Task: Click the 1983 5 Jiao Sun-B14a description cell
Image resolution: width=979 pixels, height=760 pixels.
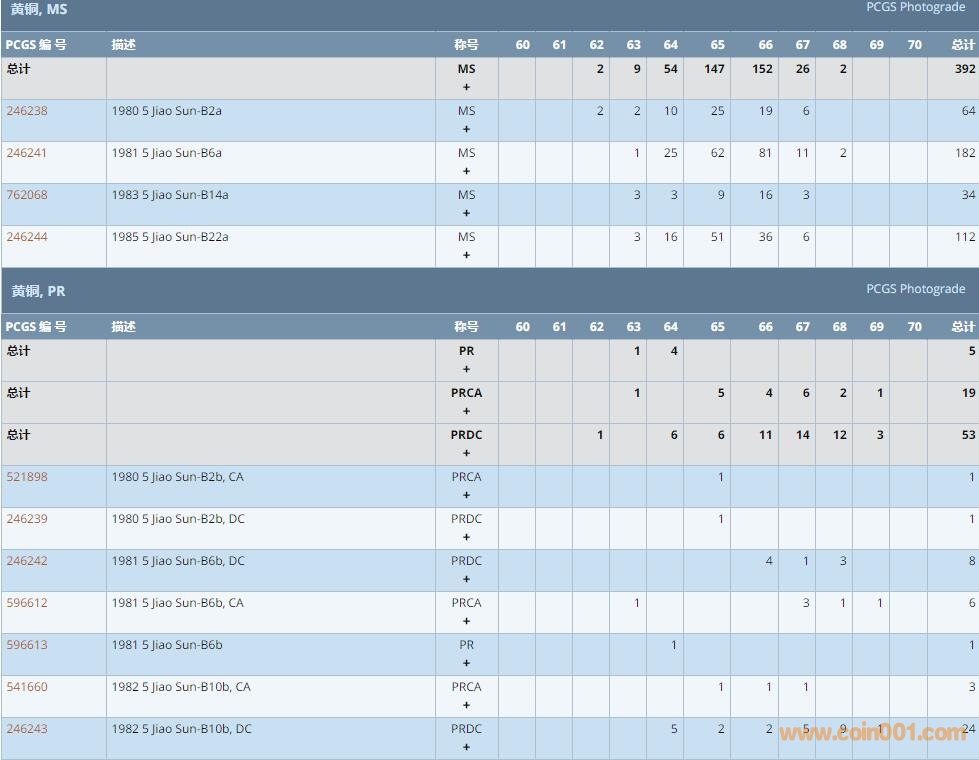Action: (x=170, y=195)
